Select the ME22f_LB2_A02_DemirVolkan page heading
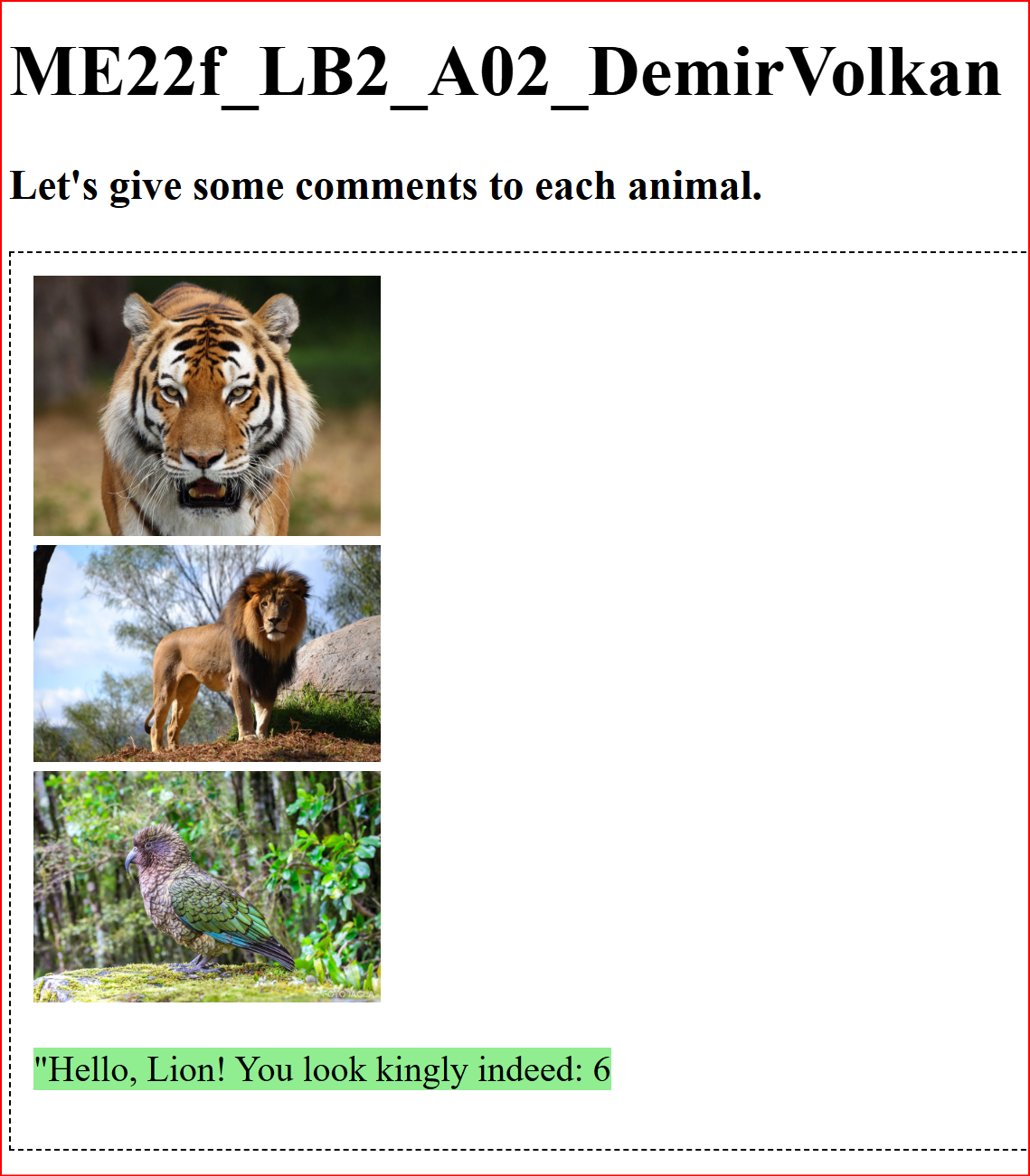Viewport: 1030px width, 1176px height. click(x=506, y=72)
